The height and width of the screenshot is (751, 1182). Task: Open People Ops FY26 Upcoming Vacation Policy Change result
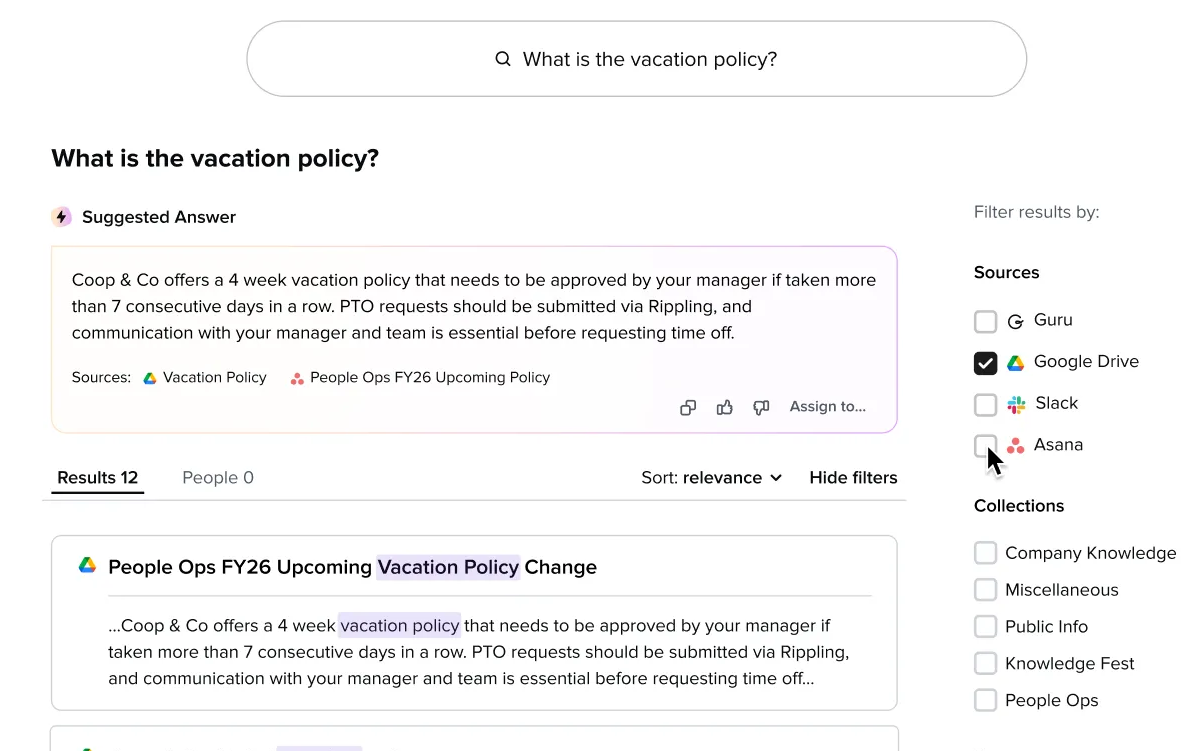352,567
